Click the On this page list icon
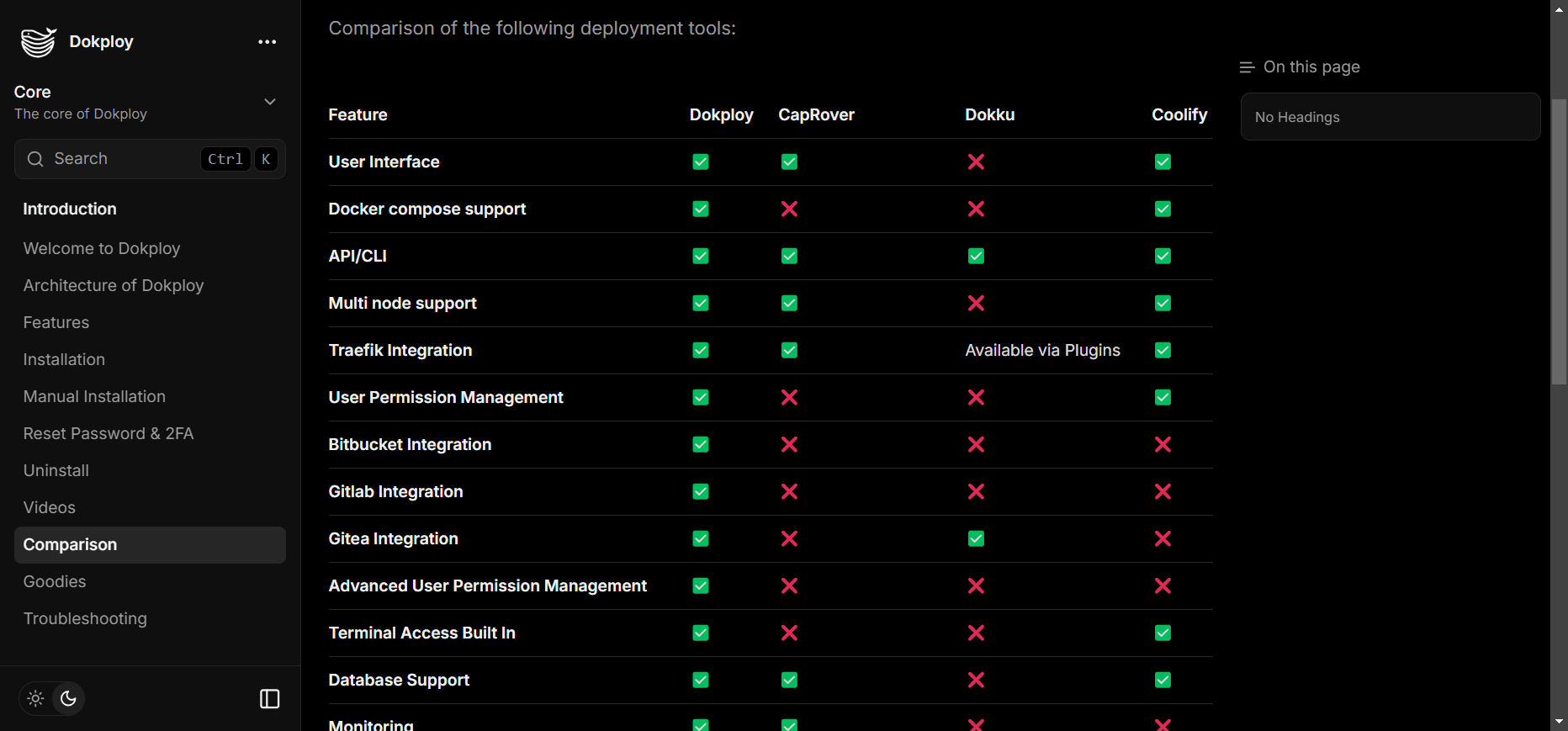Viewport: 1568px width, 731px height. point(1247,67)
